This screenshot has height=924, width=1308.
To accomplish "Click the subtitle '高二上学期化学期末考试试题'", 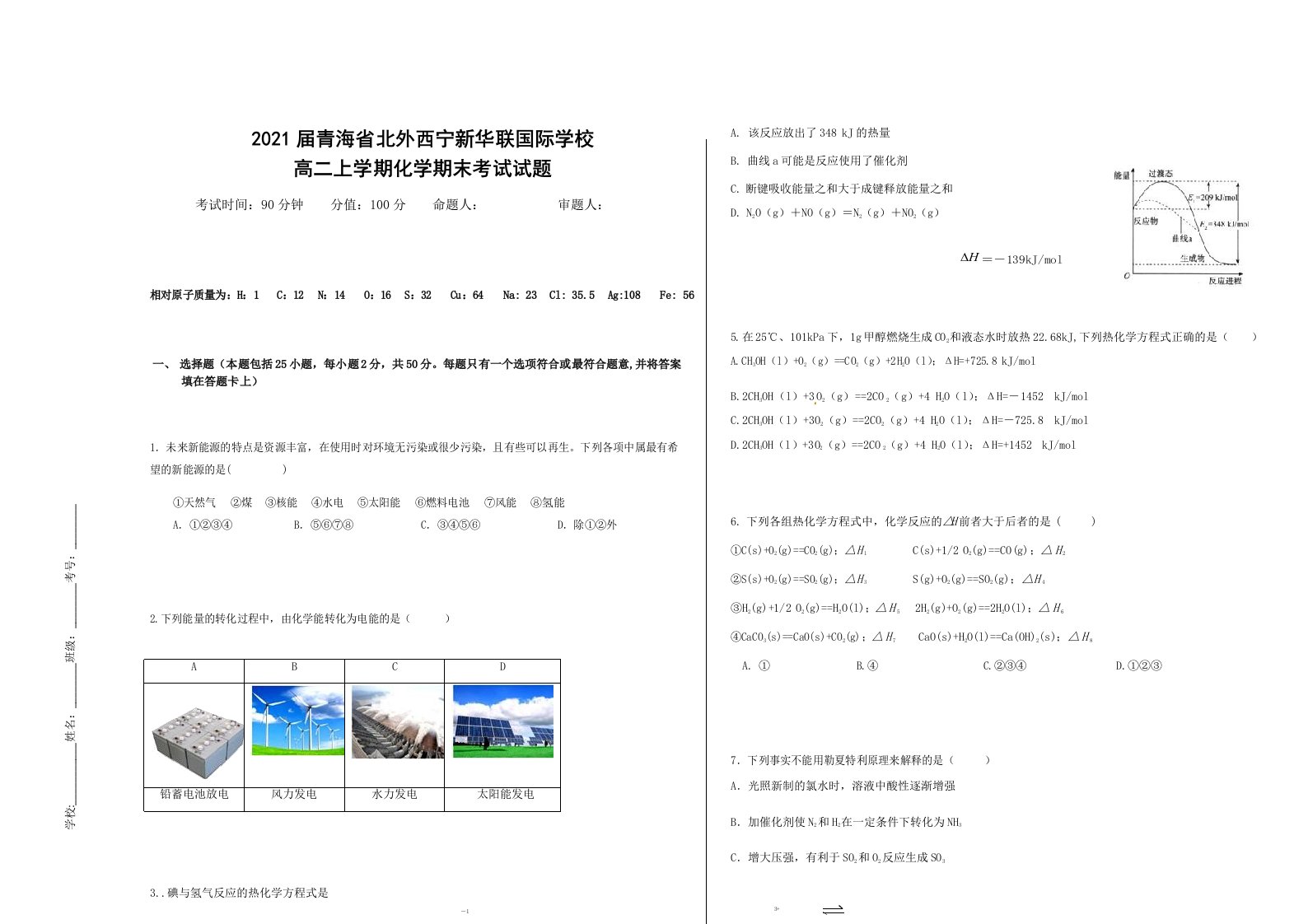I will pyautogui.click(x=423, y=169).
